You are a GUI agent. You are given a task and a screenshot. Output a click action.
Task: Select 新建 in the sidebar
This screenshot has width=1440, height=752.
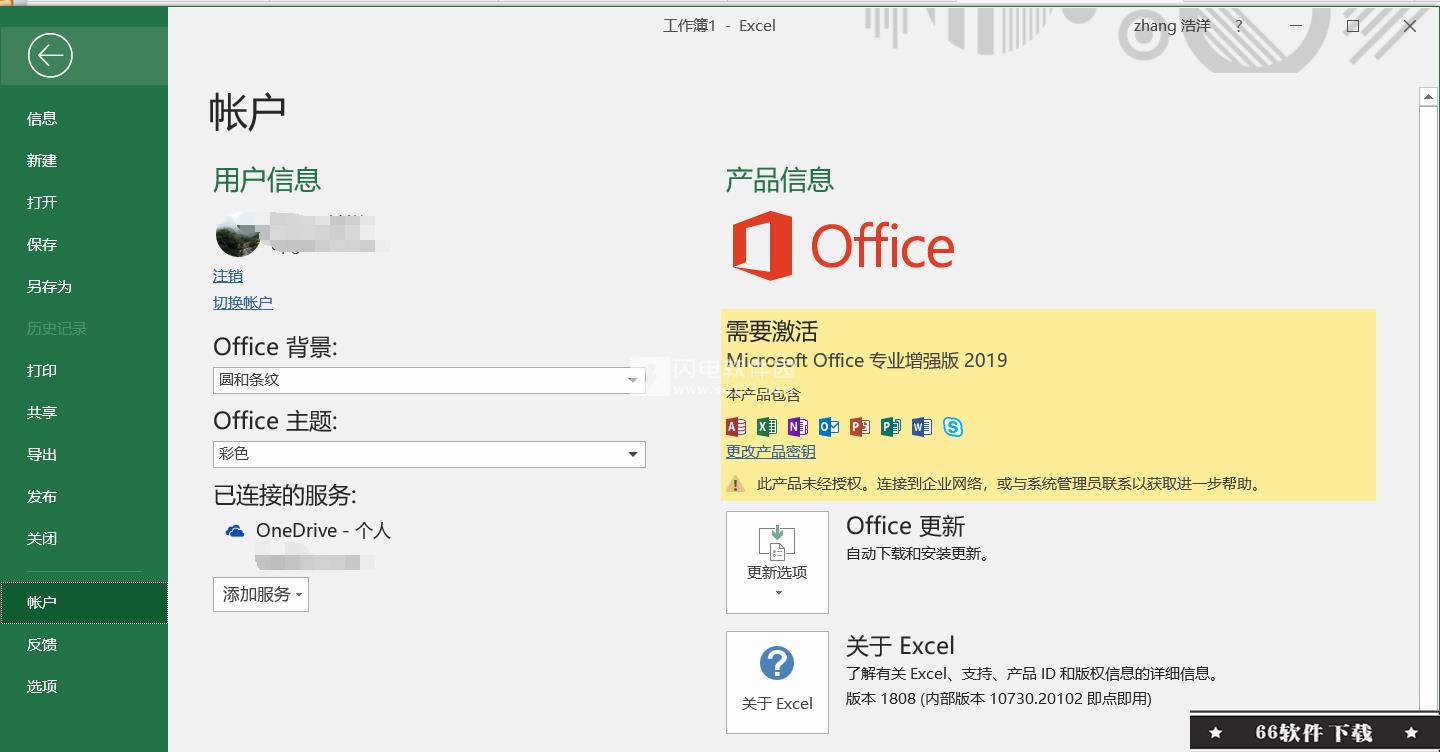[84, 160]
